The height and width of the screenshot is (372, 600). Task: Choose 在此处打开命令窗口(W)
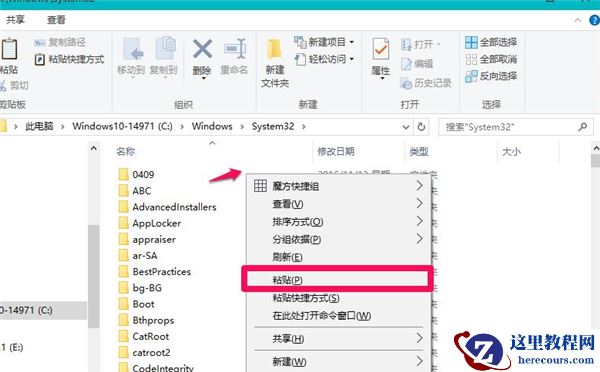tap(338, 315)
